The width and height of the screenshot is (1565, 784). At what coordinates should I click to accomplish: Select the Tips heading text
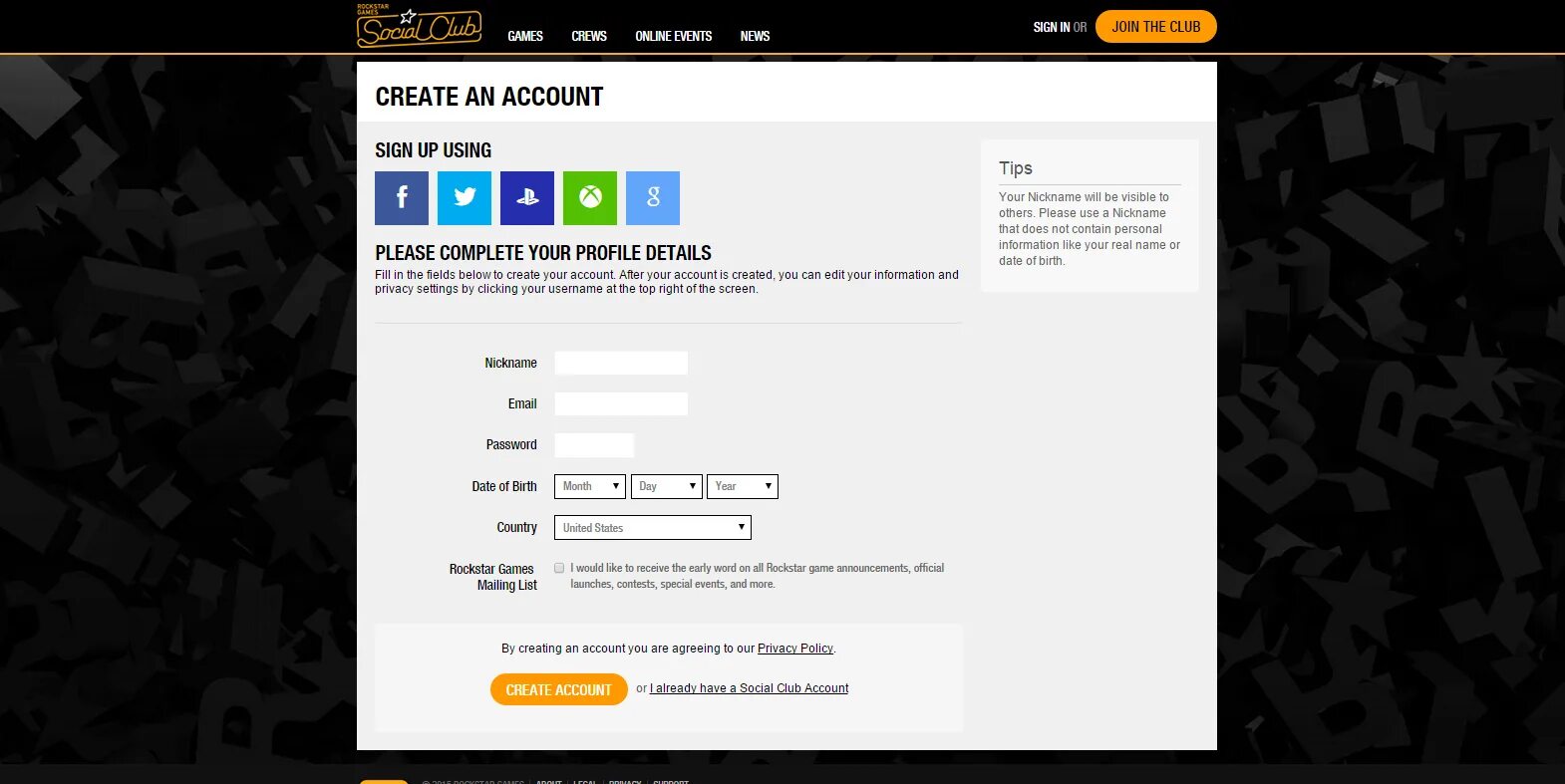1016,168
